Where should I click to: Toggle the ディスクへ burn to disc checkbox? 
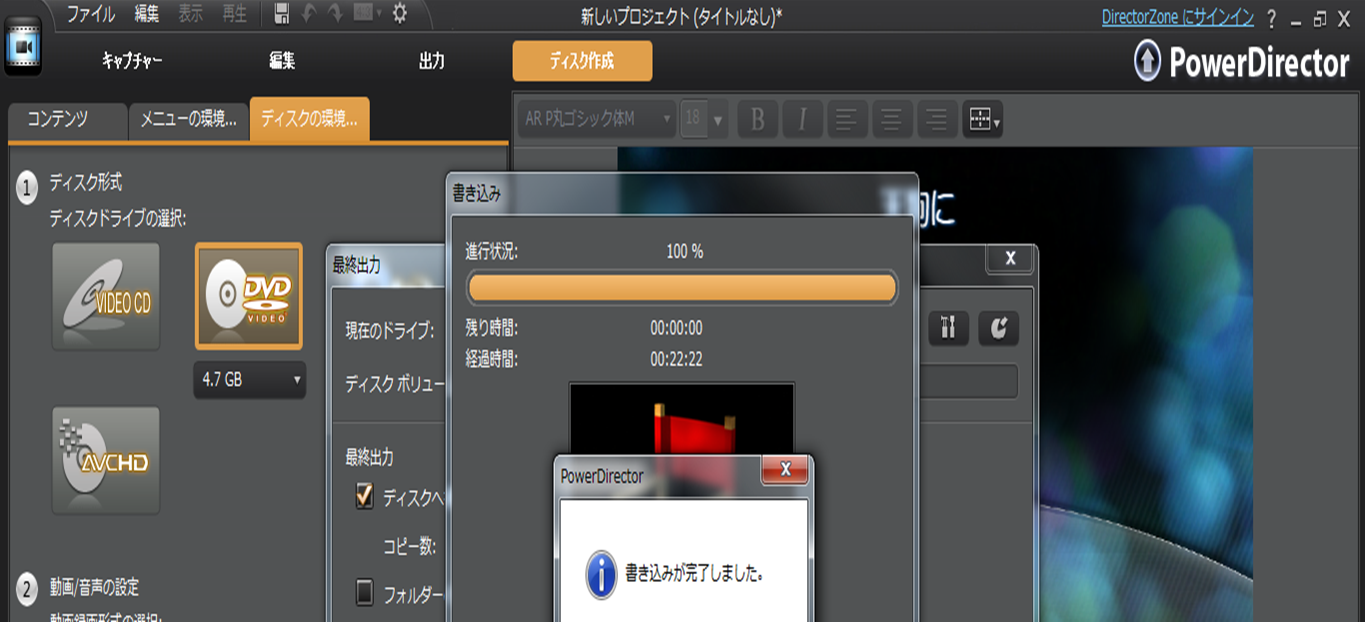(365, 497)
